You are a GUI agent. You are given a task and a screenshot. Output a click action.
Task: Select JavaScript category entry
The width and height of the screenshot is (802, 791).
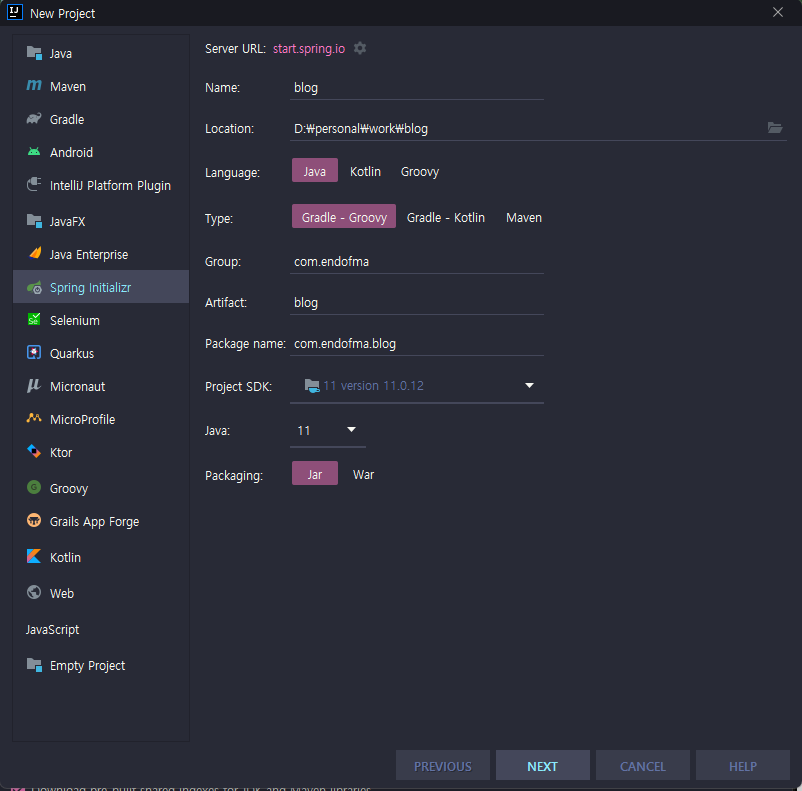click(101, 629)
